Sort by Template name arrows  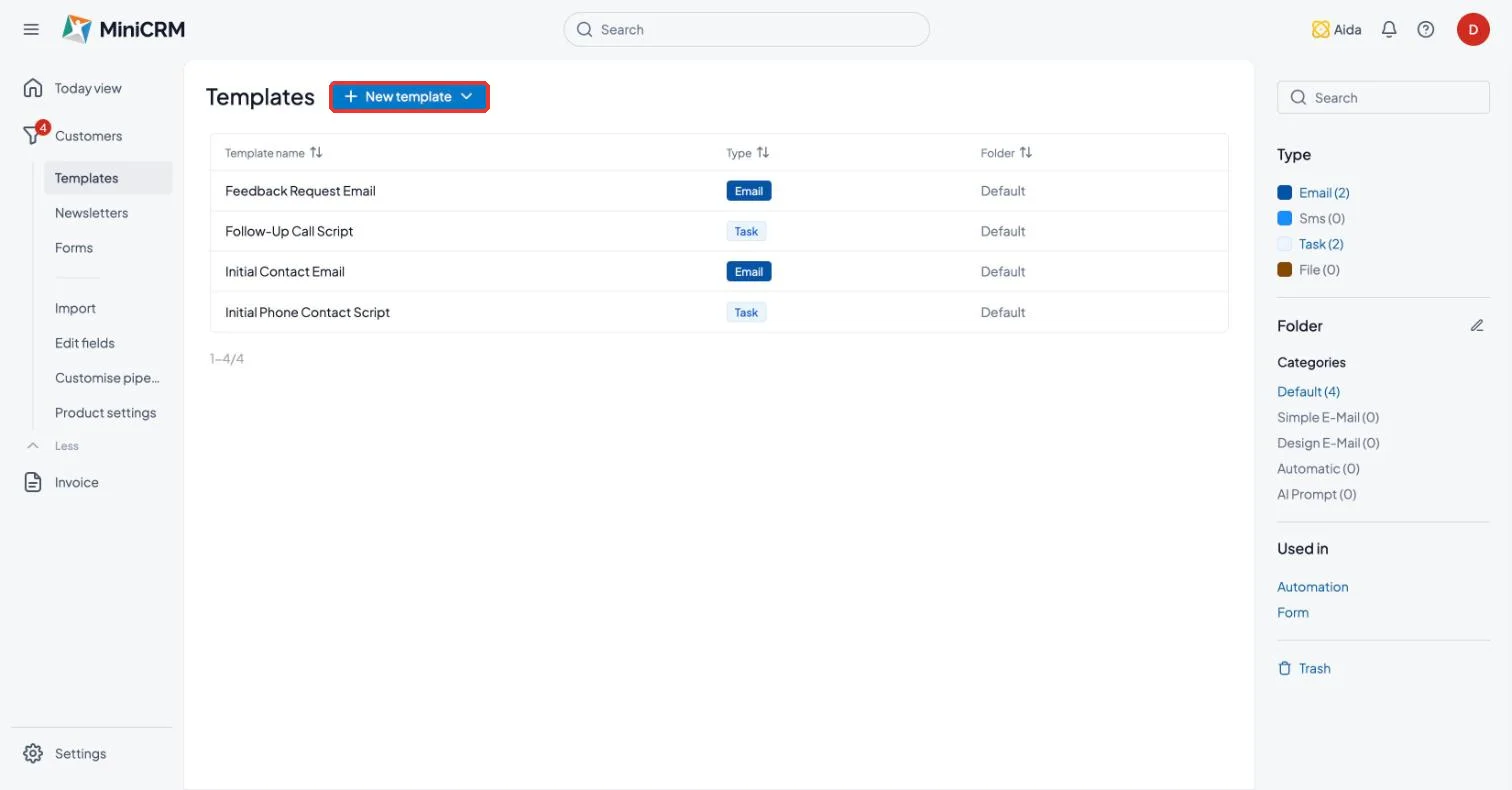click(316, 152)
